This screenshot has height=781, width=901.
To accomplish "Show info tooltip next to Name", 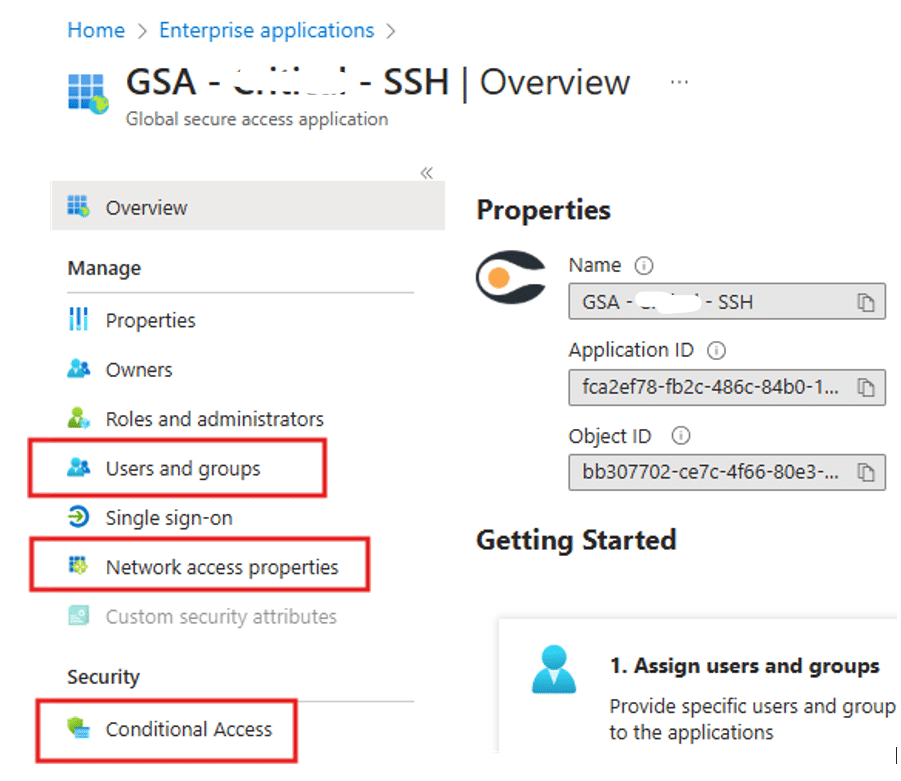I will [644, 266].
